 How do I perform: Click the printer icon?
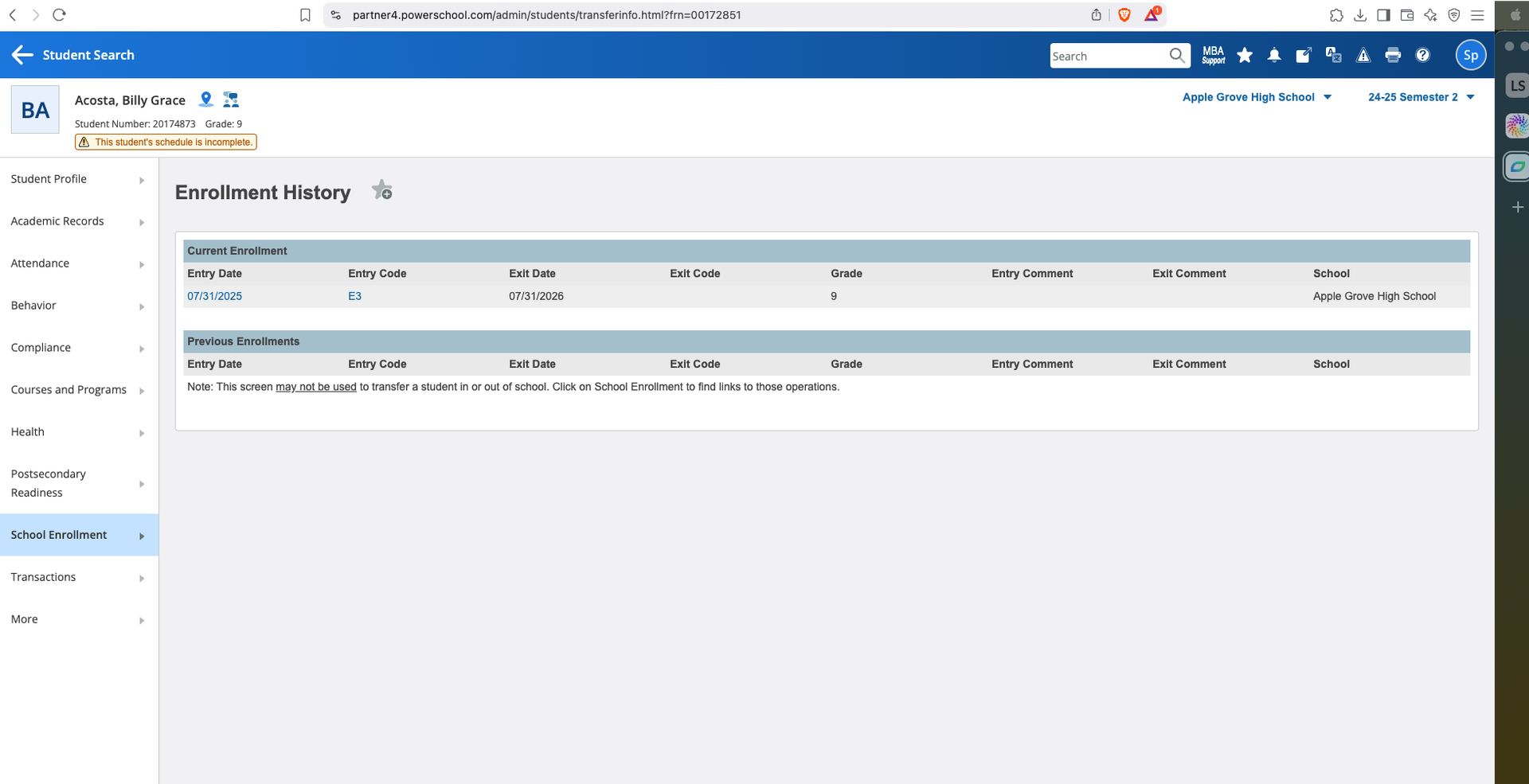pos(1393,55)
